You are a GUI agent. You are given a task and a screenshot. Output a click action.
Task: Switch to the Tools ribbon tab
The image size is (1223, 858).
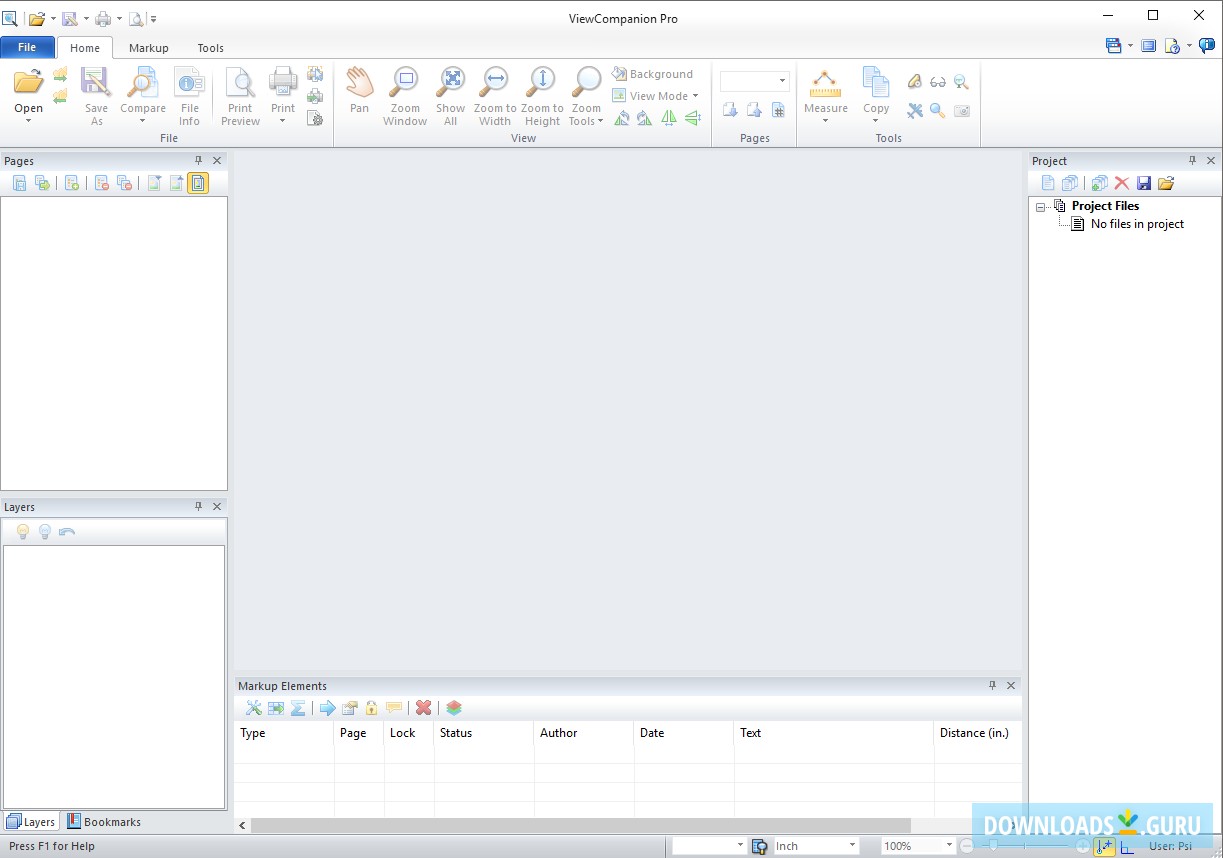[211, 48]
